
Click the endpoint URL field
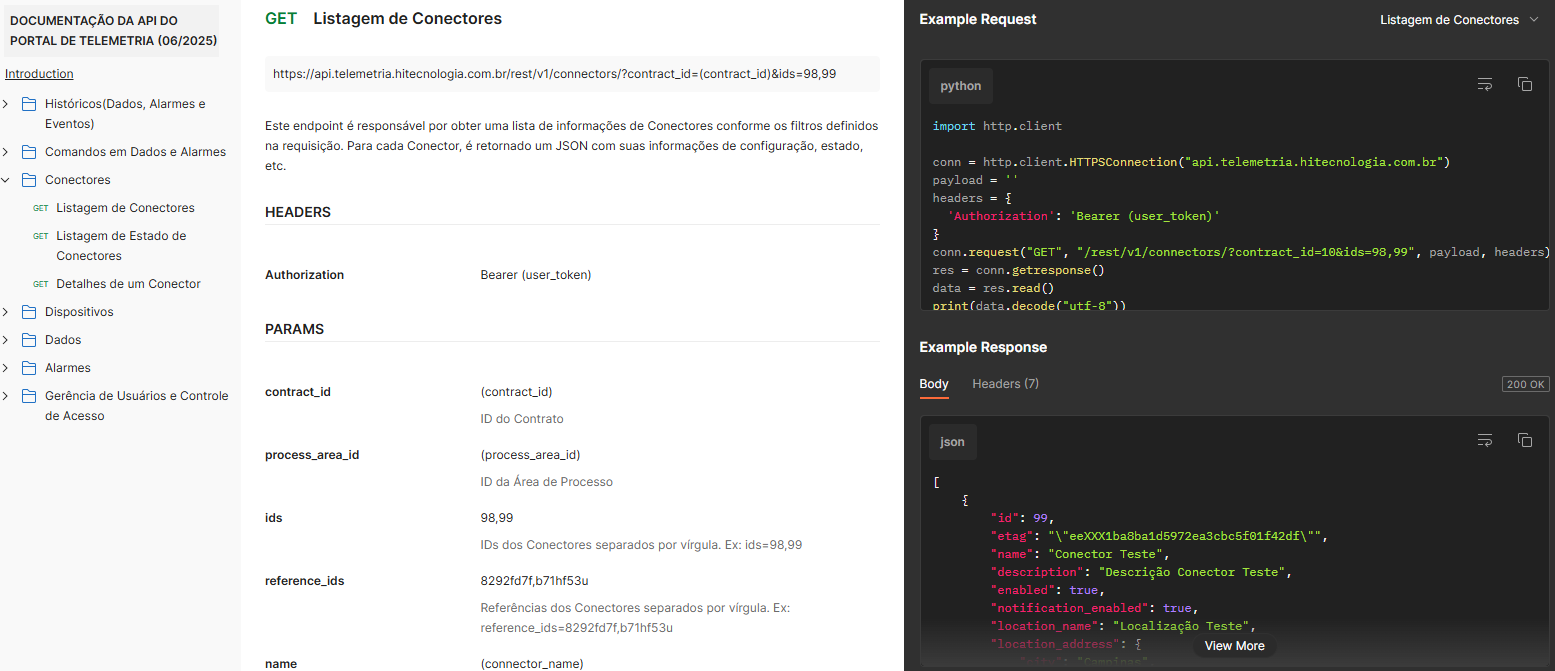pos(570,74)
